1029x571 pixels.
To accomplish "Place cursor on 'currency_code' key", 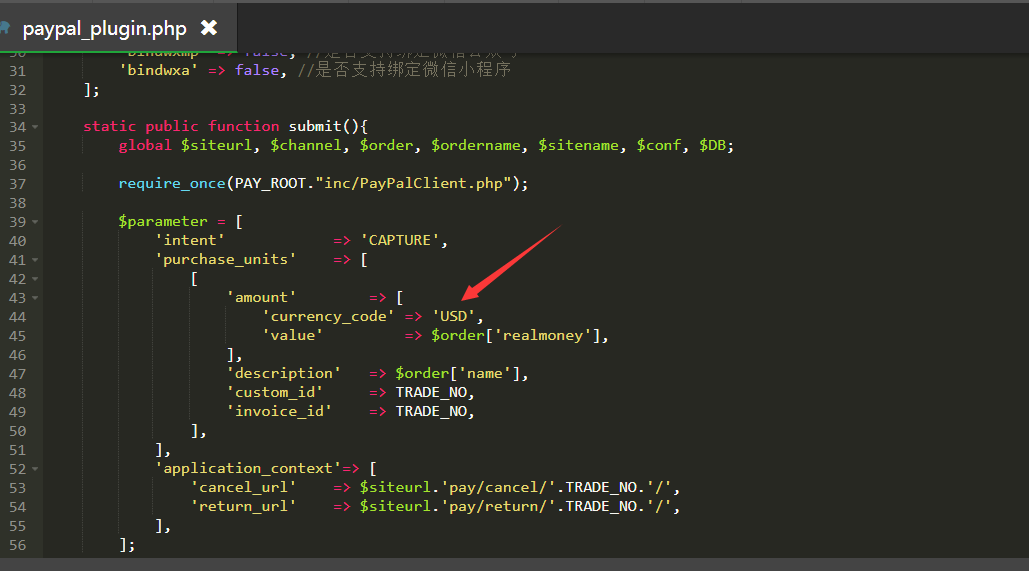I will [x=328, y=316].
